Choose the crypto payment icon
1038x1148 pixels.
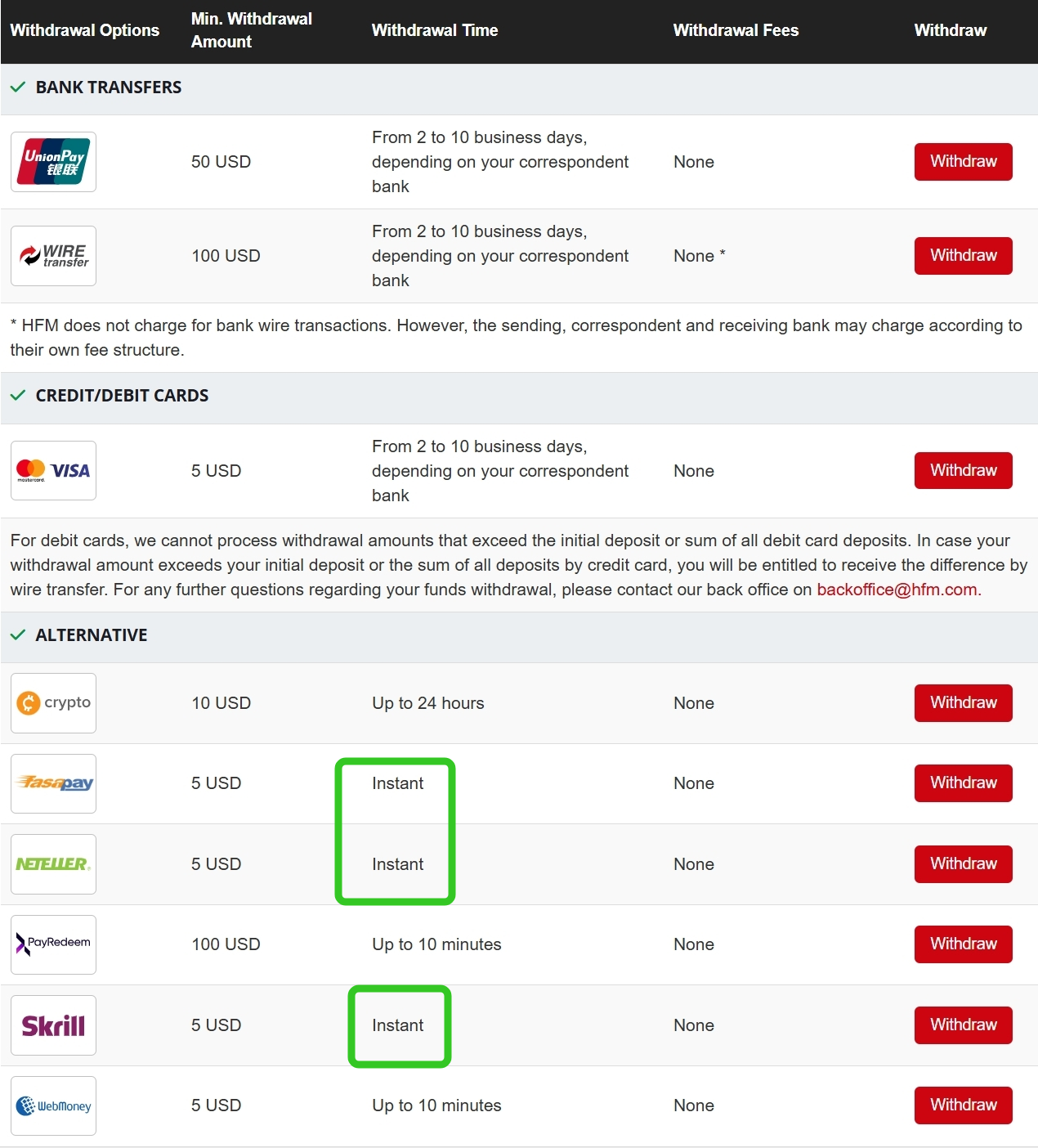pos(53,703)
